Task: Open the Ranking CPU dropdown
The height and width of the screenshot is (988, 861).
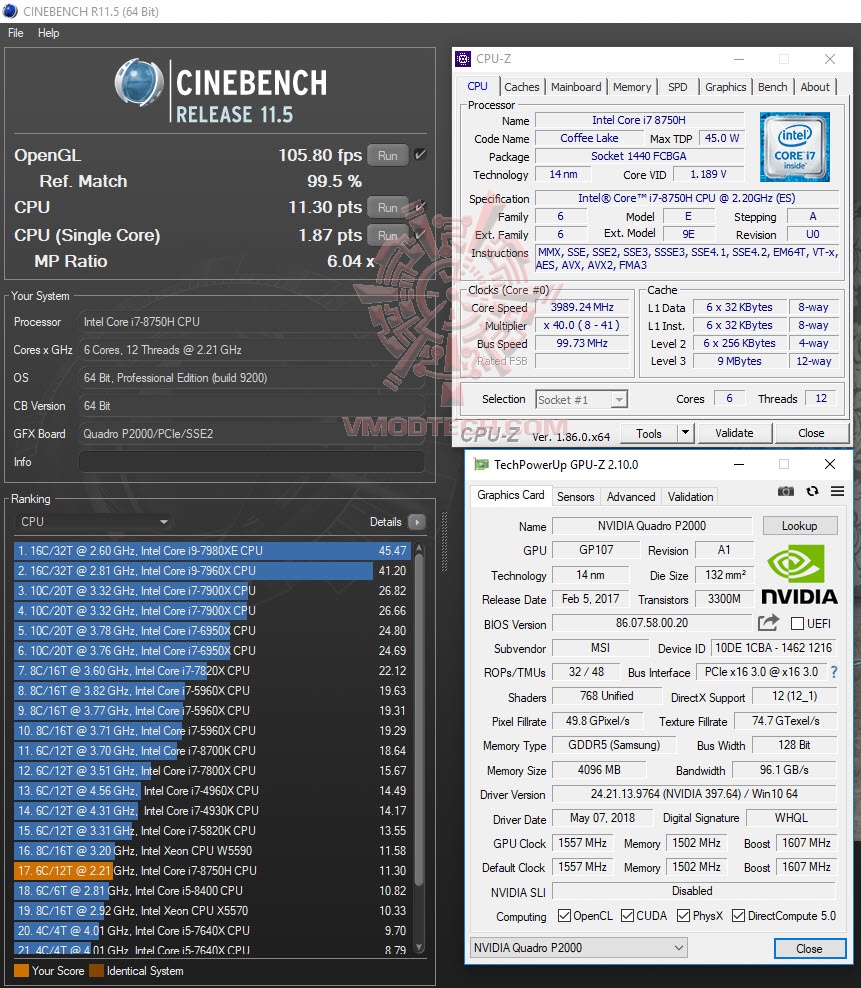Action: 93,522
